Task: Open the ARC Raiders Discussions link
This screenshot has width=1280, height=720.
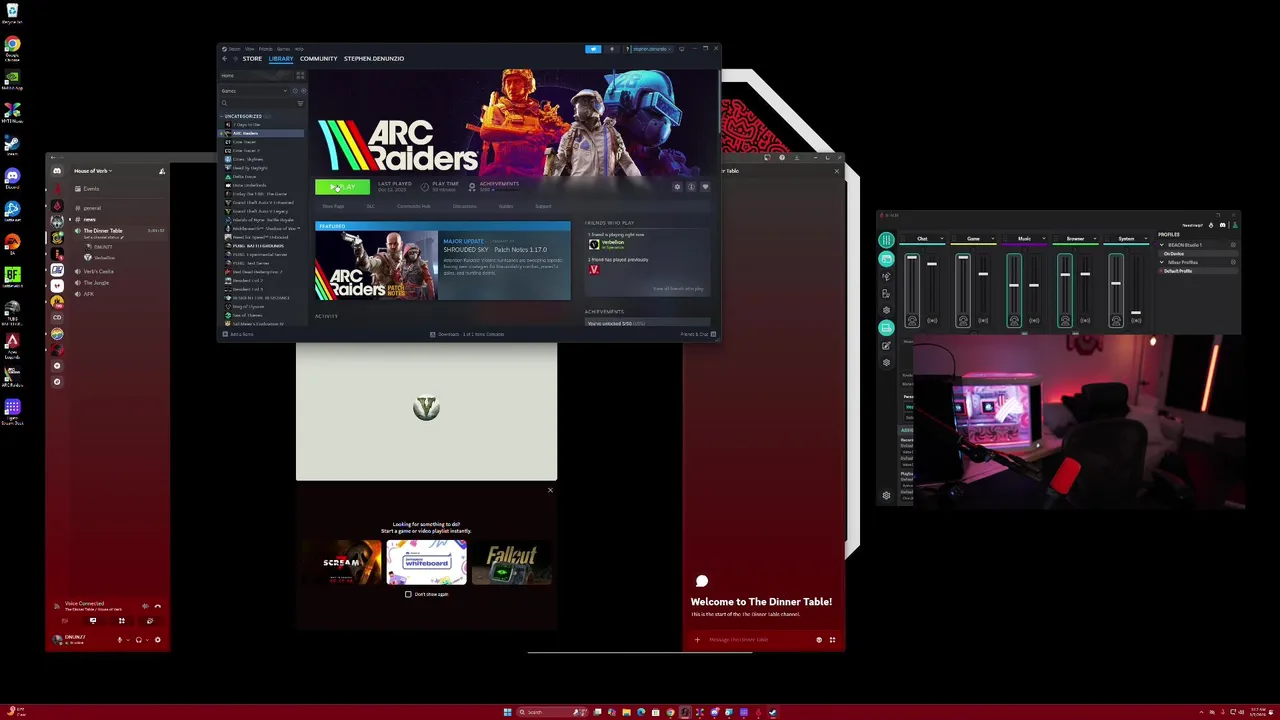Action: [x=465, y=206]
